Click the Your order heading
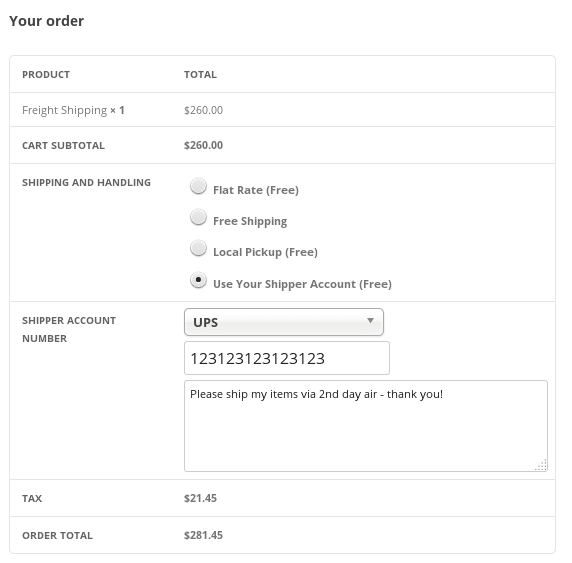This screenshot has width=572, height=563. 47,21
